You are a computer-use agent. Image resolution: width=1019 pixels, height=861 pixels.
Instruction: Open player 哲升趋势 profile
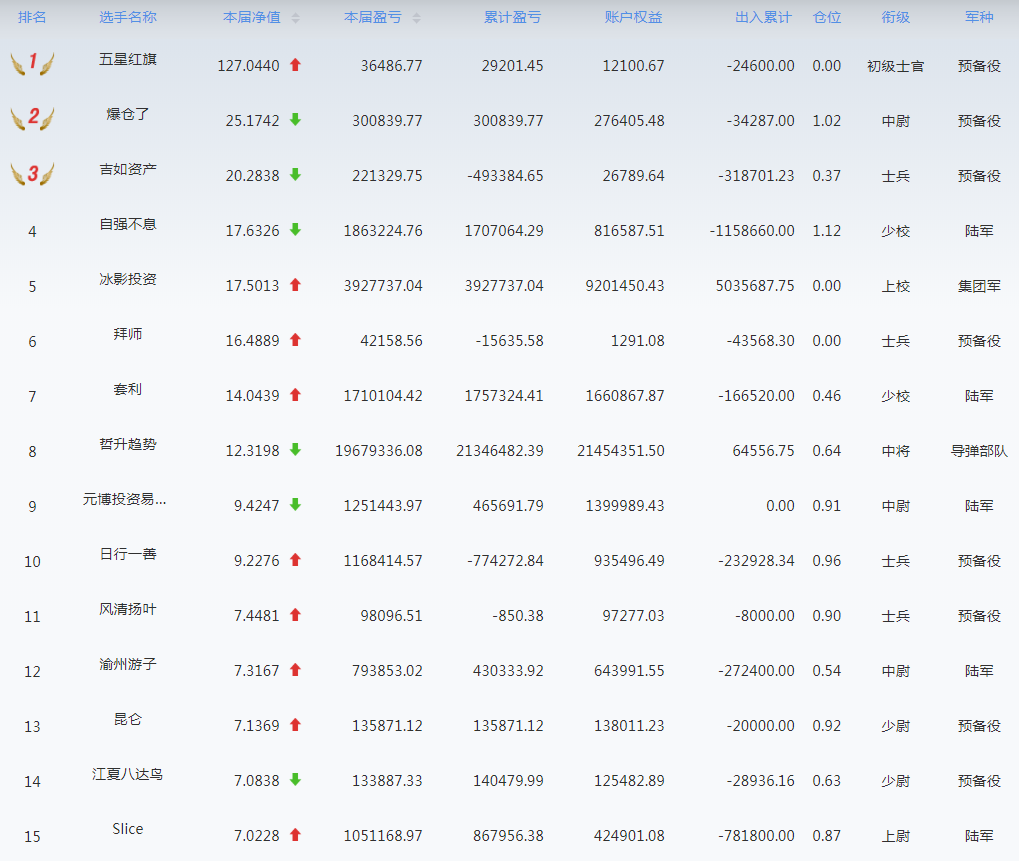coord(128,444)
